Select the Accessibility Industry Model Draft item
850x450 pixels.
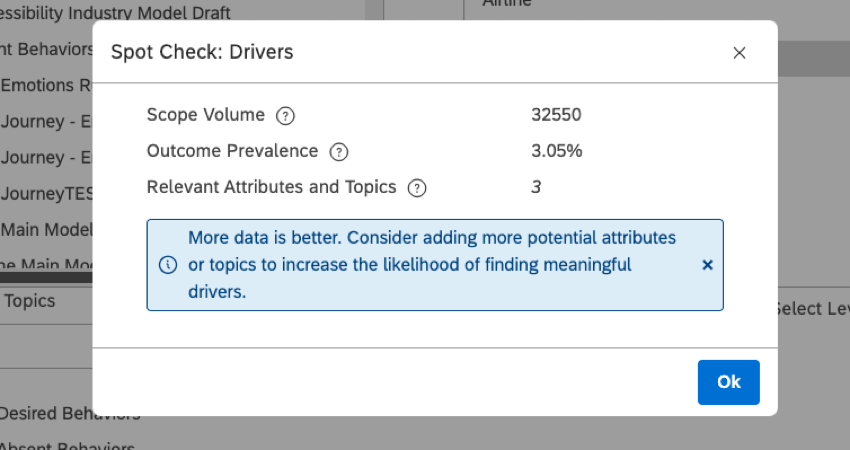coord(115,13)
